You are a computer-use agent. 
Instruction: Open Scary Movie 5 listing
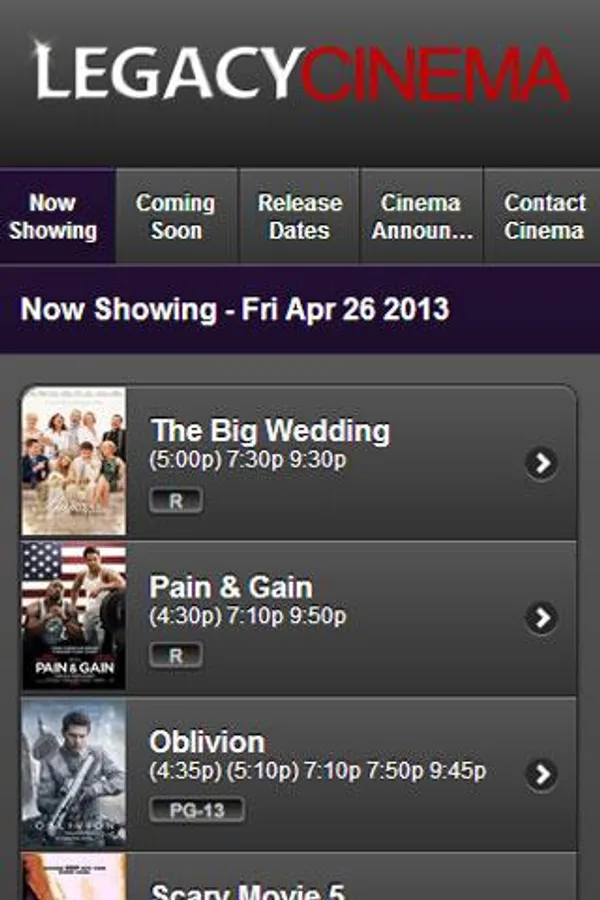(299, 876)
